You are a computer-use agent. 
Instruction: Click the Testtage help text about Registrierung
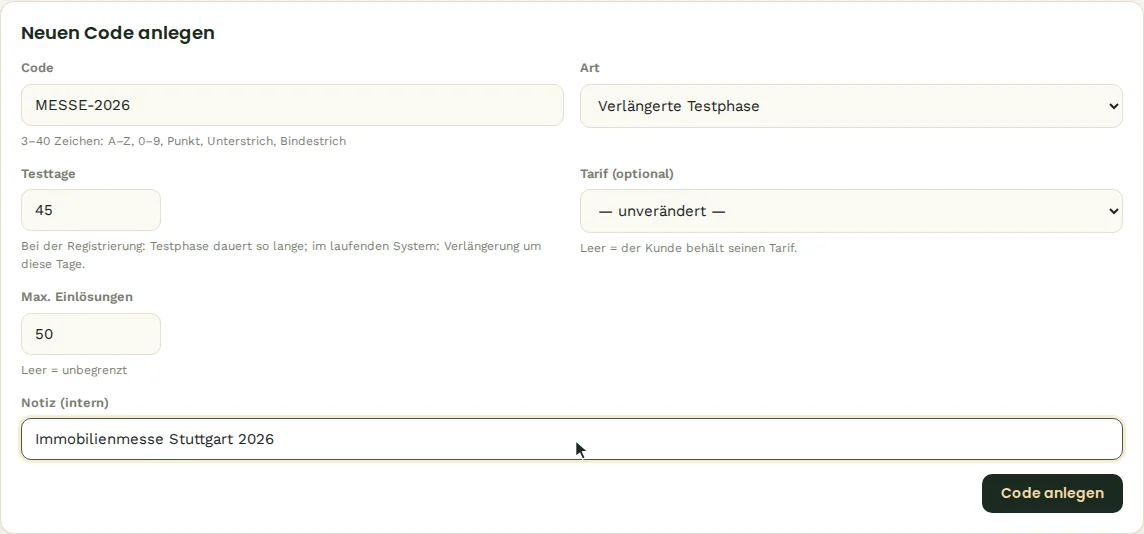(x=281, y=255)
